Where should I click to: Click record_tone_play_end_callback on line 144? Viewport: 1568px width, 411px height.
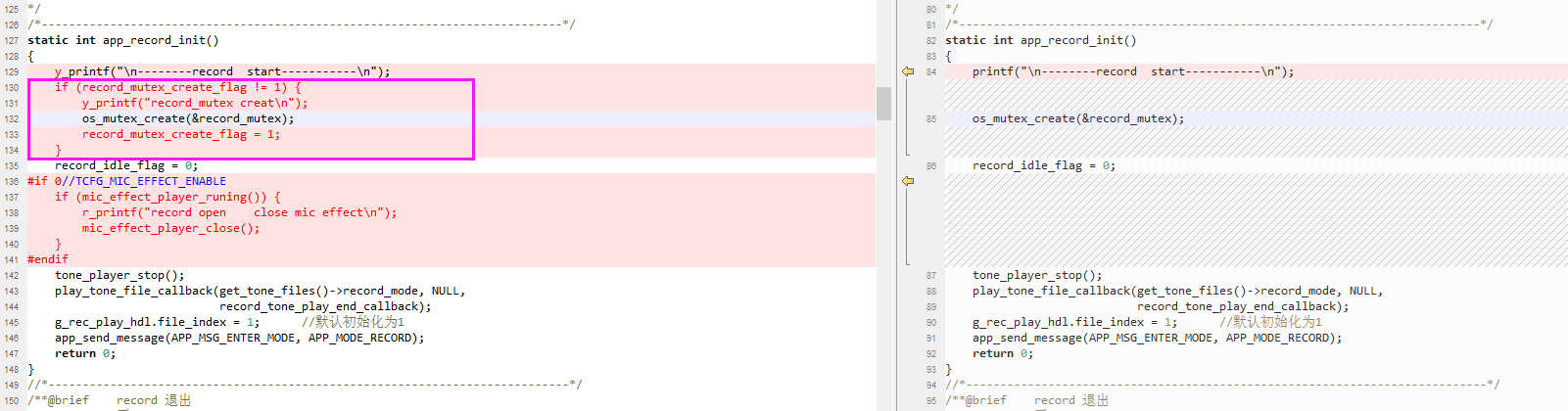325,306
